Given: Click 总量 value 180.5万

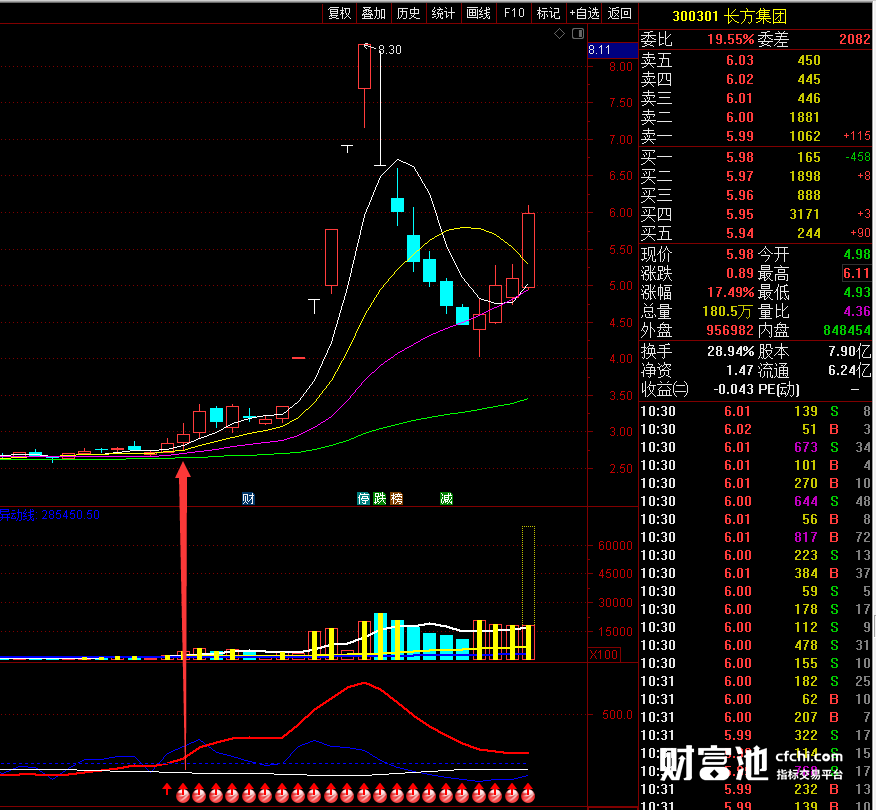Looking at the screenshot, I should point(727,311).
